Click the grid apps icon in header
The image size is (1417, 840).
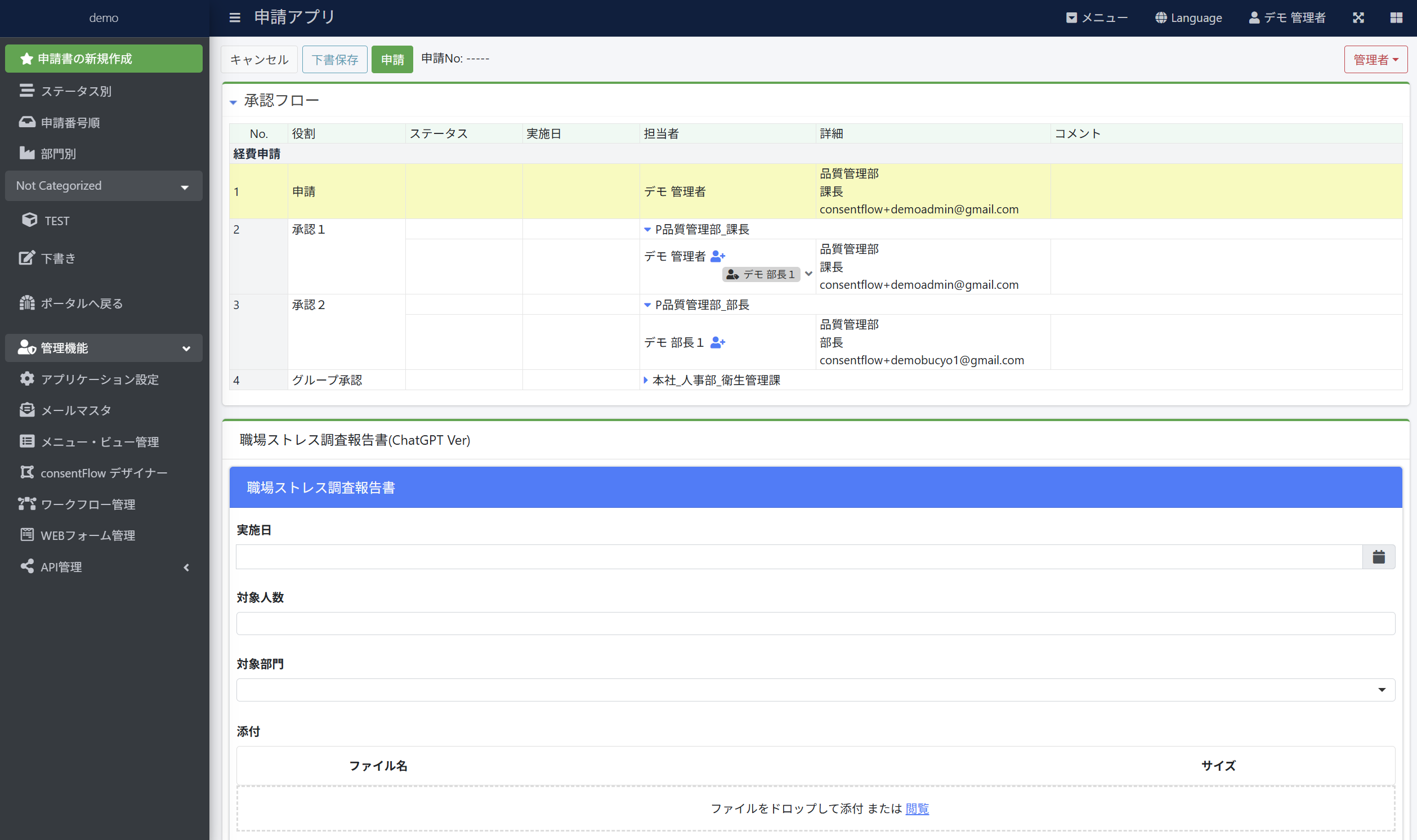point(1396,17)
